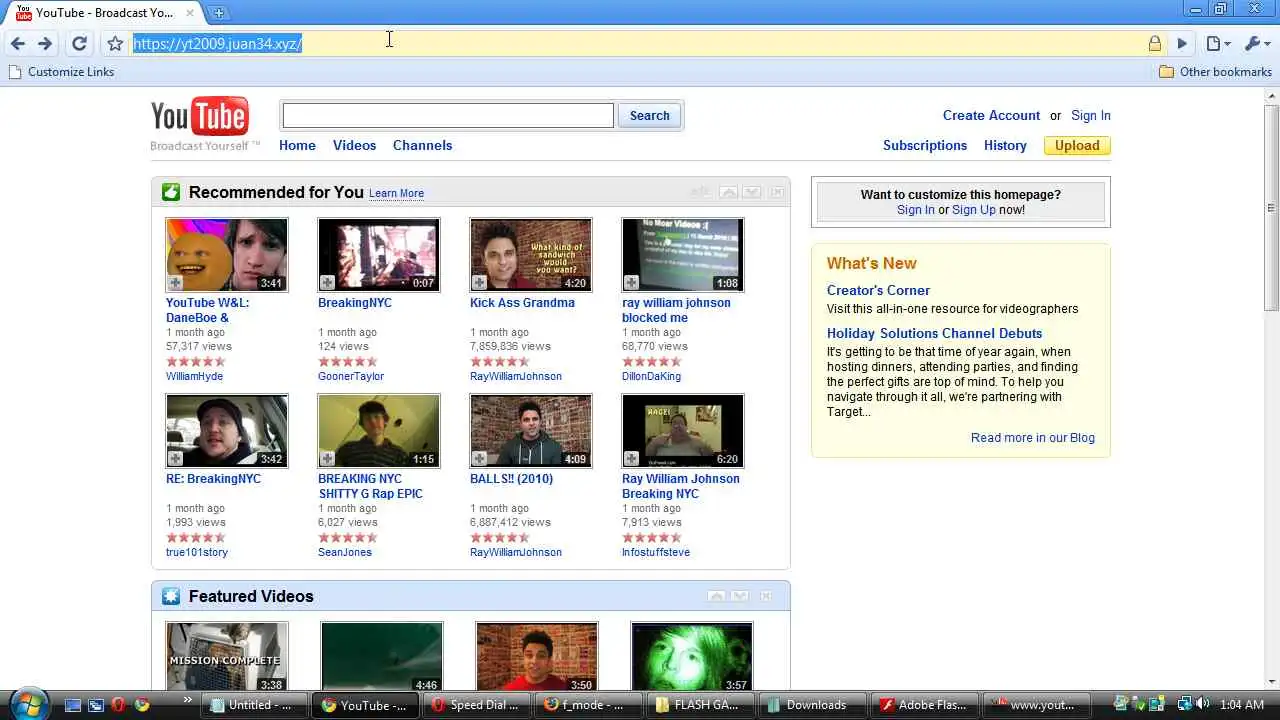Close the Recommended for You module

pyautogui.click(x=777, y=192)
